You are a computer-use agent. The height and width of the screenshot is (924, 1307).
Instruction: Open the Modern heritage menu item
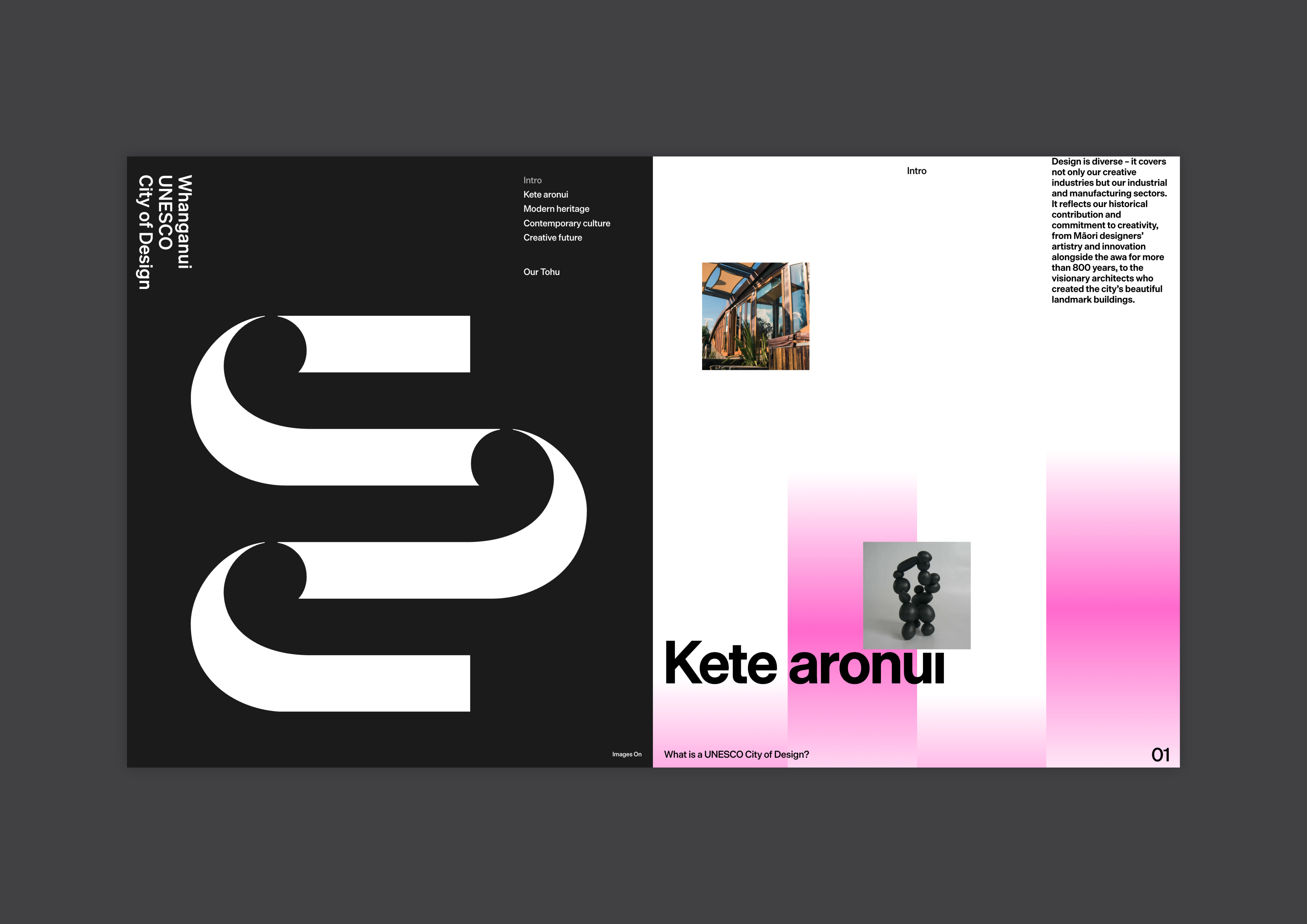(556, 209)
